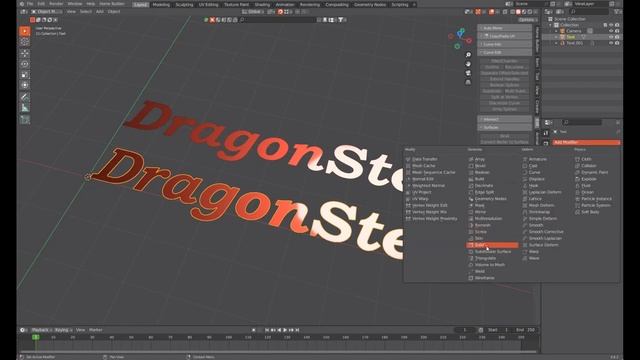640x360 pixels.
Task: Choose Wireframe modifier from the list
Action: pyautogui.click(x=484, y=278)
